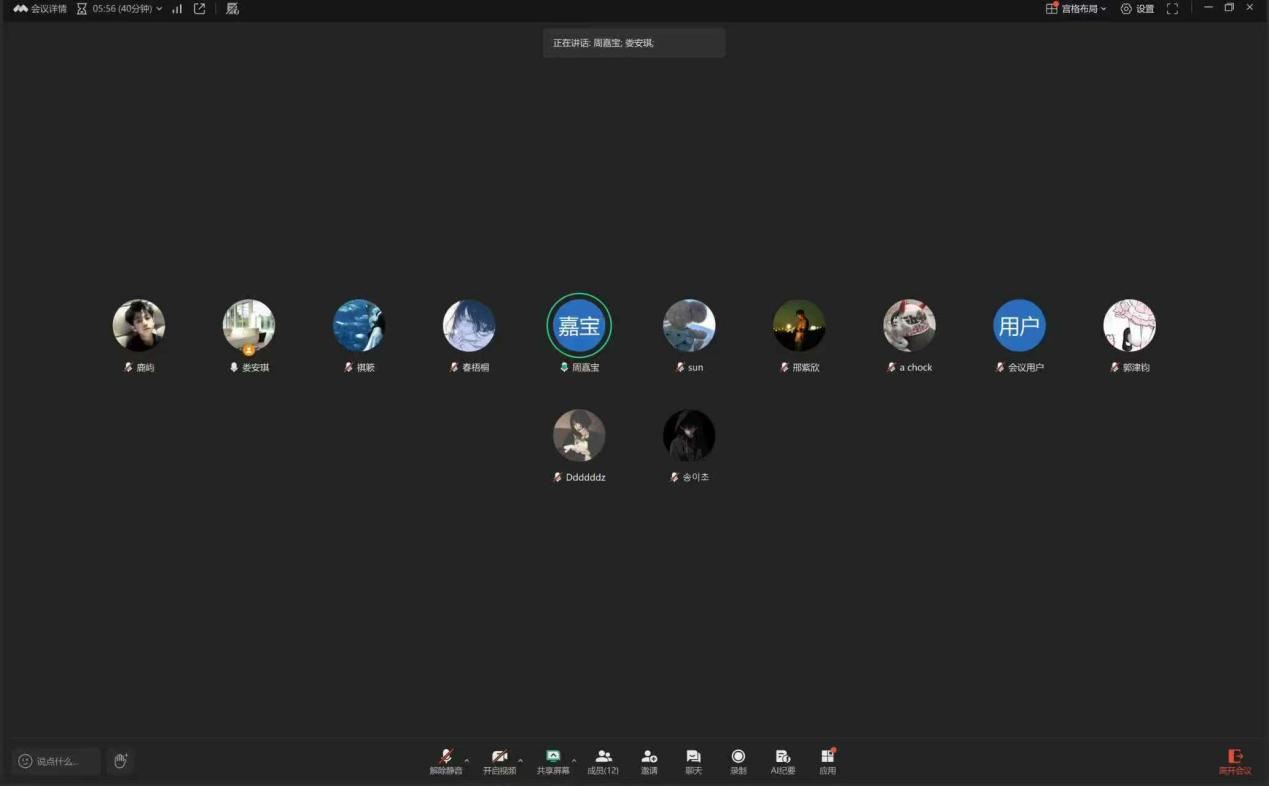Image resolution: width=1269 pixels, height=786 pixels.
Task: Open the 宫格布局 layout dropdown
Action: point(1077,9)
